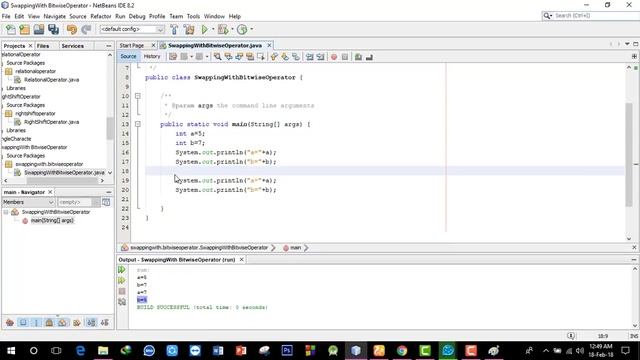
Task: Select the Source editor view
Action: pyautogui.click(x=128, y=56)
